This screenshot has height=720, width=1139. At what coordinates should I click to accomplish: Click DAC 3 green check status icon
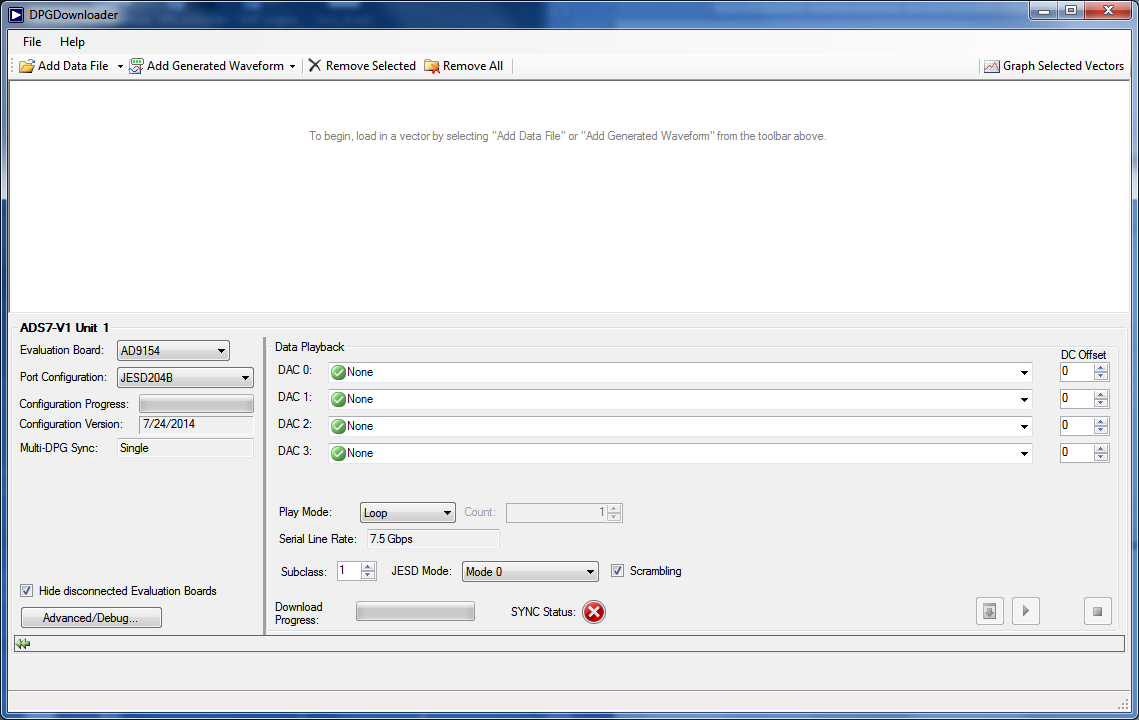pyautogui.click(x=338, y=453)
